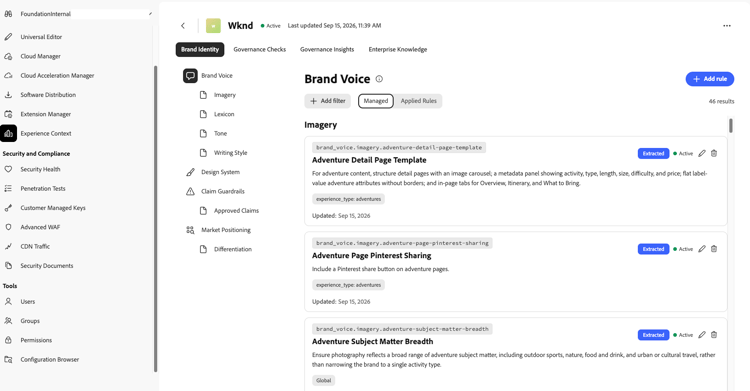Select the Experience Context icon
This screenshot has width=750, height=391.
tap(9, 134)
